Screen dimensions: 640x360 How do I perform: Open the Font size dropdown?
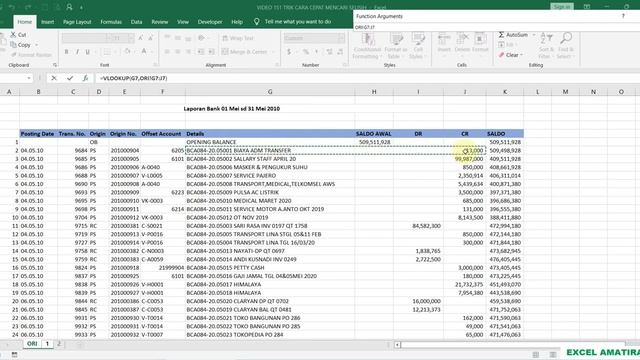(x=131, y=38)
